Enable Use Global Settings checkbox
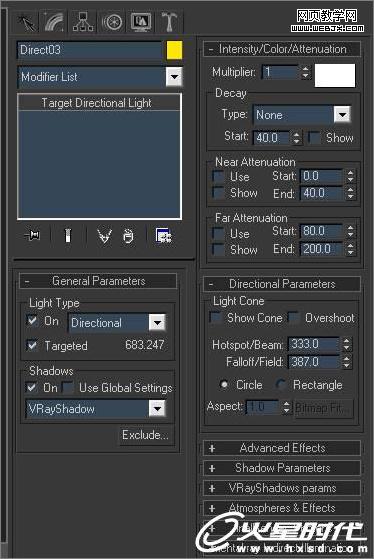Image resolution: width=374 pixels, height=559 pixels. pyautogui.click(x=67, y=387)
